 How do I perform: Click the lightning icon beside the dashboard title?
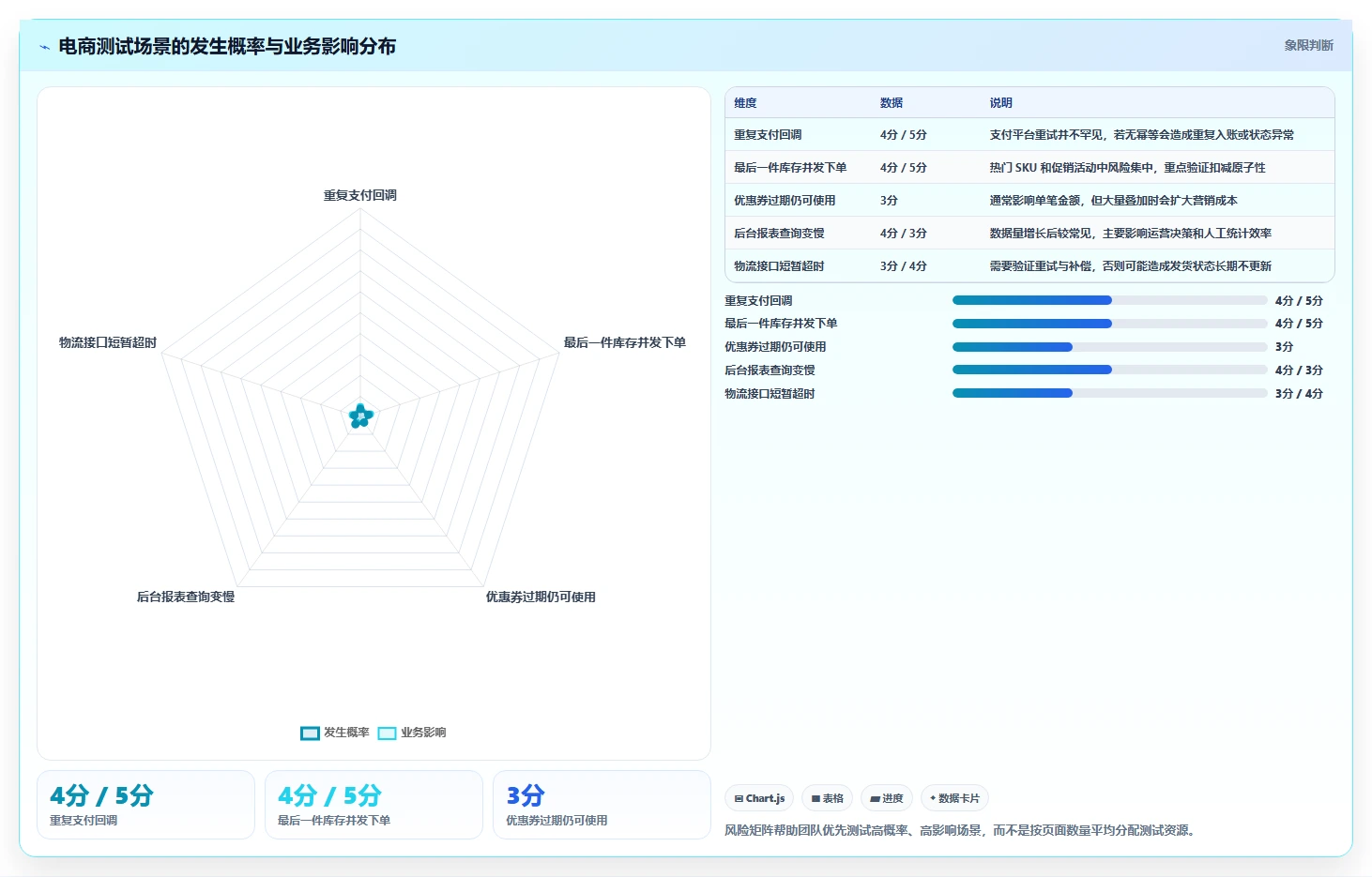[x=44, y=47]
